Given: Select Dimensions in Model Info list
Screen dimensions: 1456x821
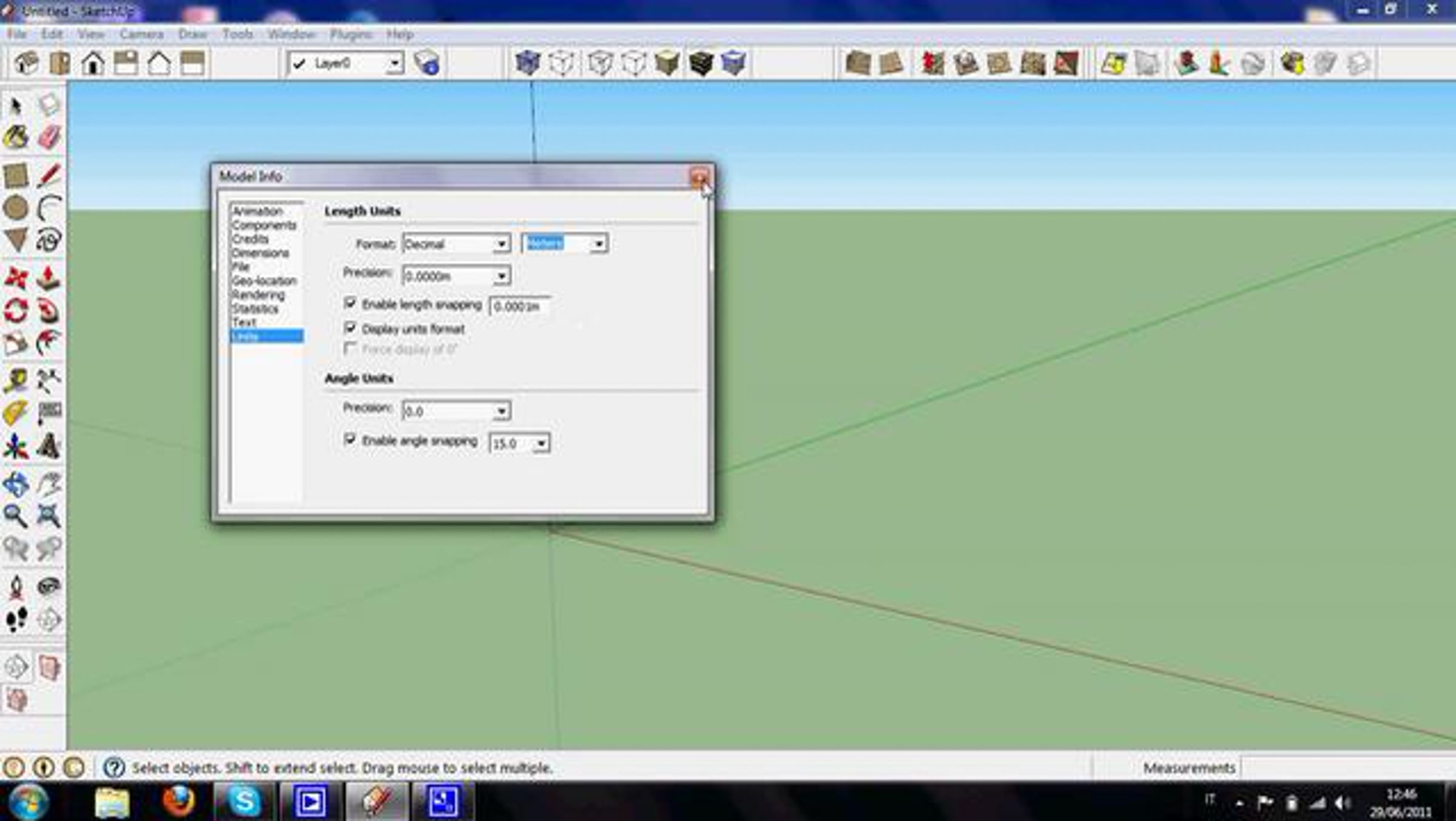Looking at the screenshot, I should pyautogui.click(x=260, y=253).
